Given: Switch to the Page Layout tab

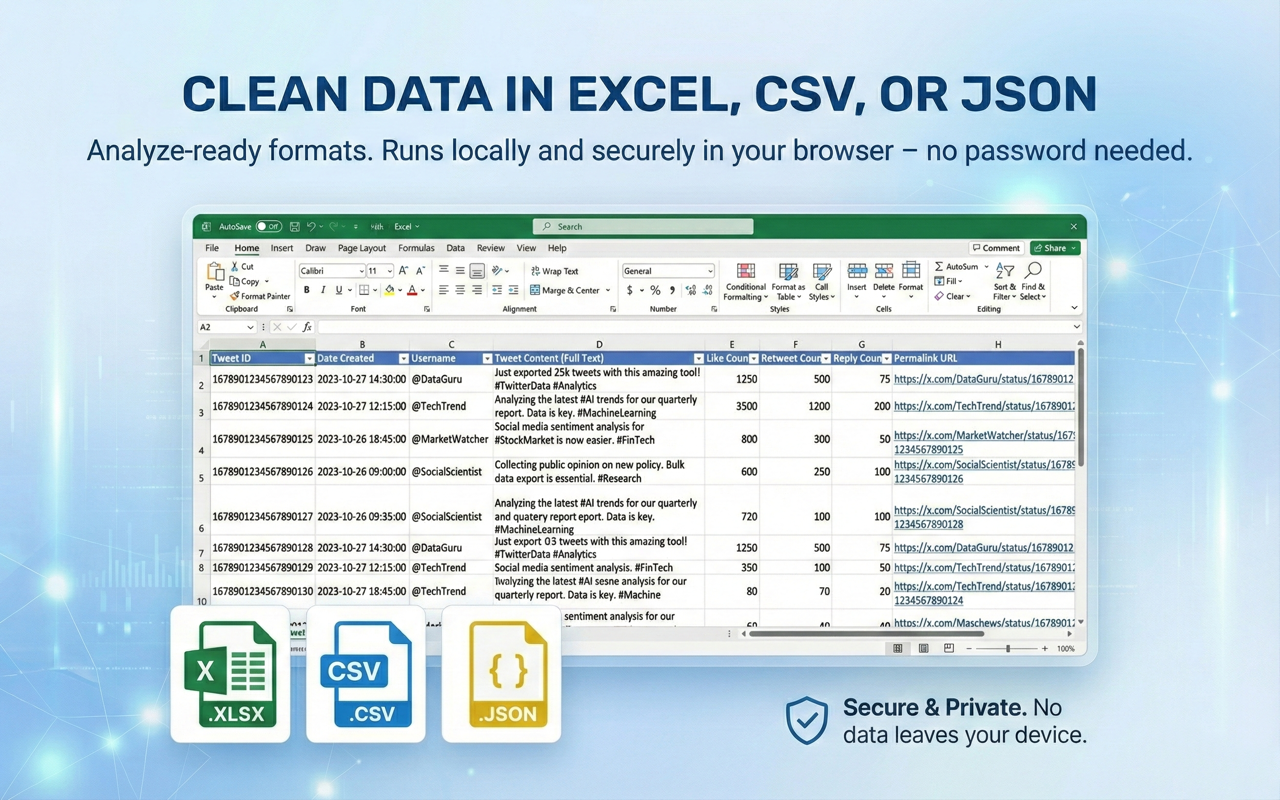Looking at the screenshot, I should [362, 248].
